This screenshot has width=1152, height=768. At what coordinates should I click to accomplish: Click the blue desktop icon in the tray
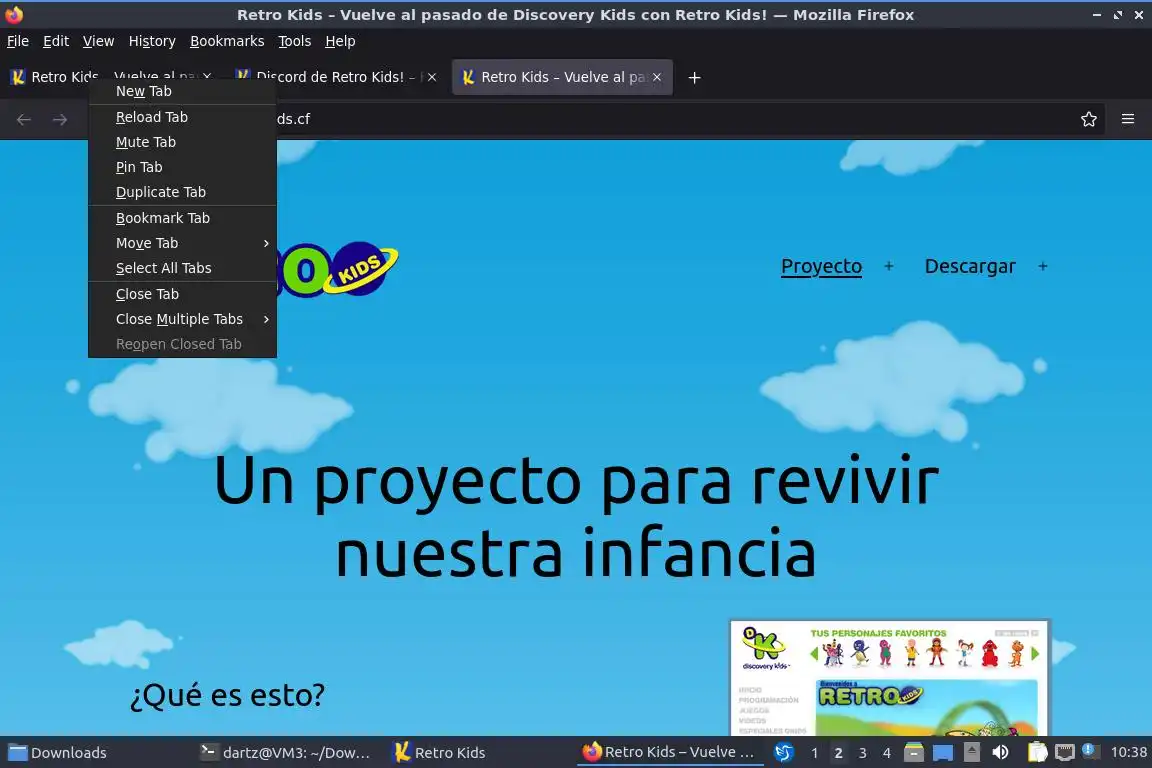pyautogui.click(x=943, y=753)
